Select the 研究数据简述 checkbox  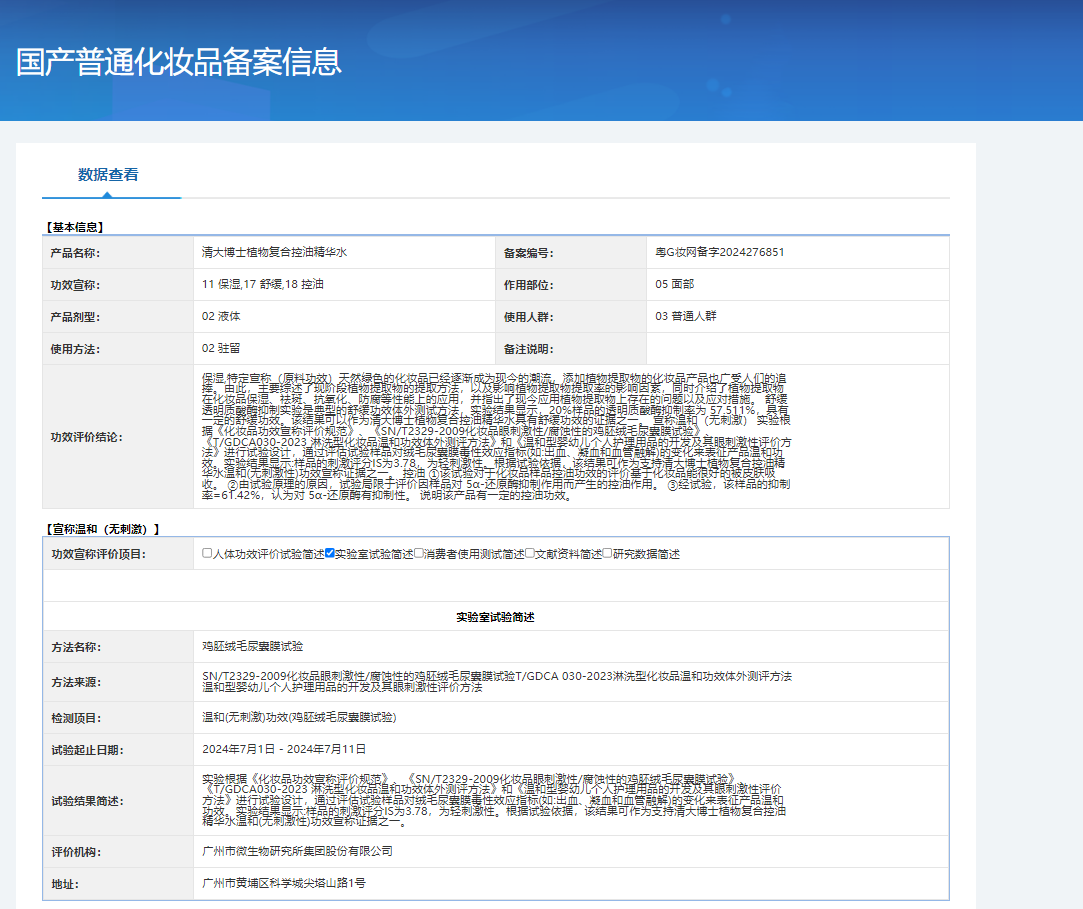[607, 553]
